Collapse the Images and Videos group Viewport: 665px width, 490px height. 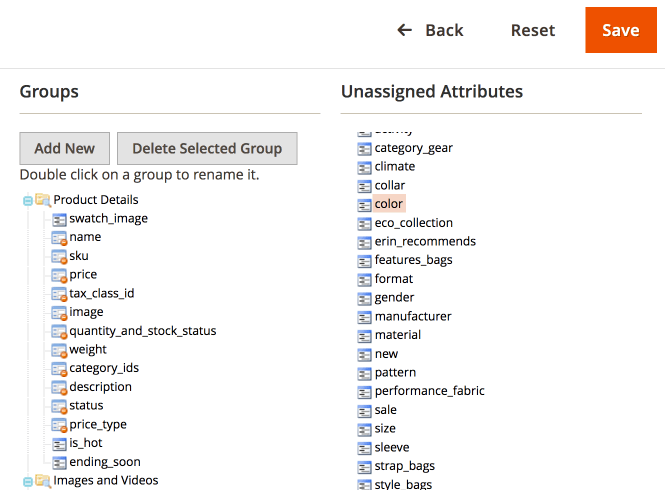pos(28,482)
